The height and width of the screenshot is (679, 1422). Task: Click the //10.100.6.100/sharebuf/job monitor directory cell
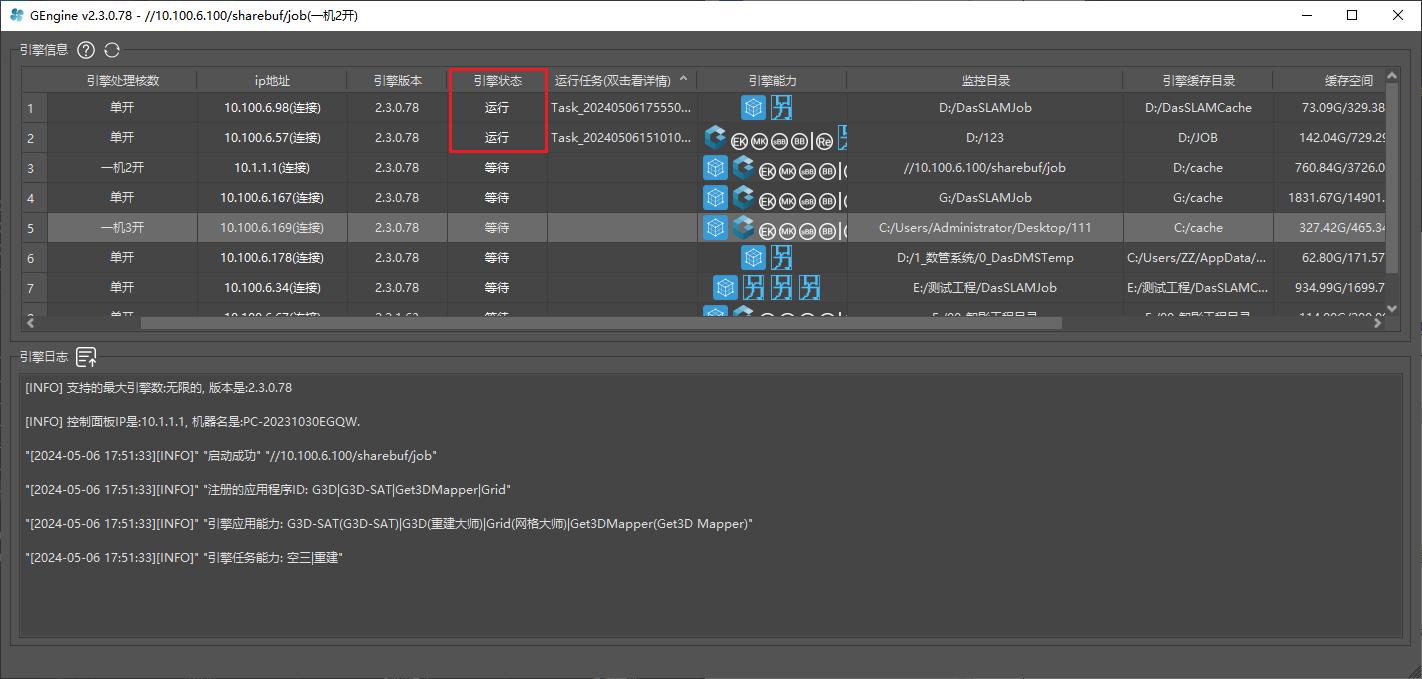(x=985, y=167)
